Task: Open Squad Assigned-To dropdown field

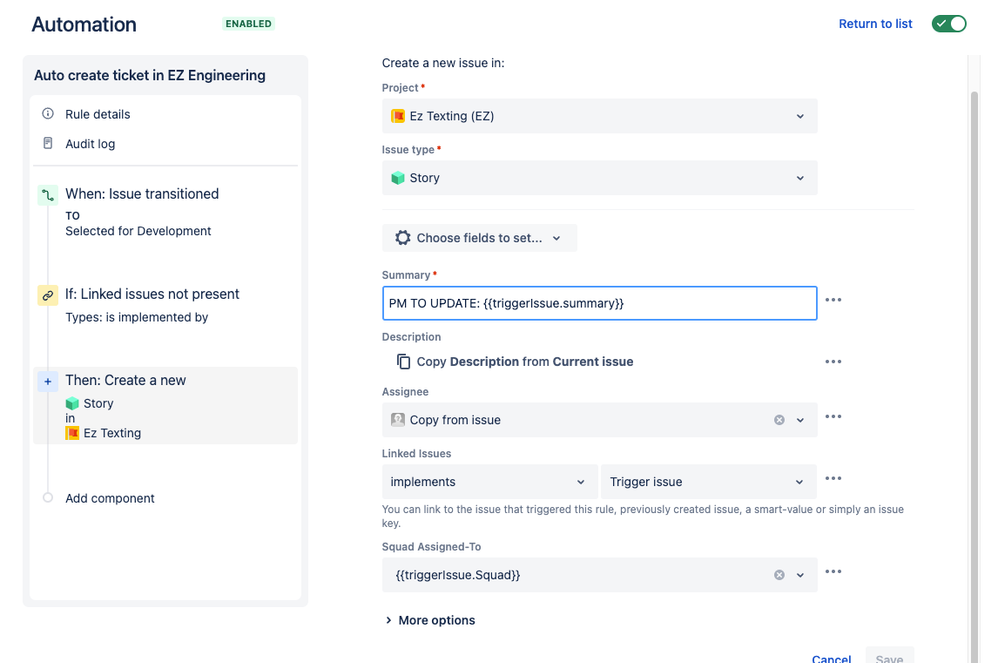Action: [x=600, y=575]
